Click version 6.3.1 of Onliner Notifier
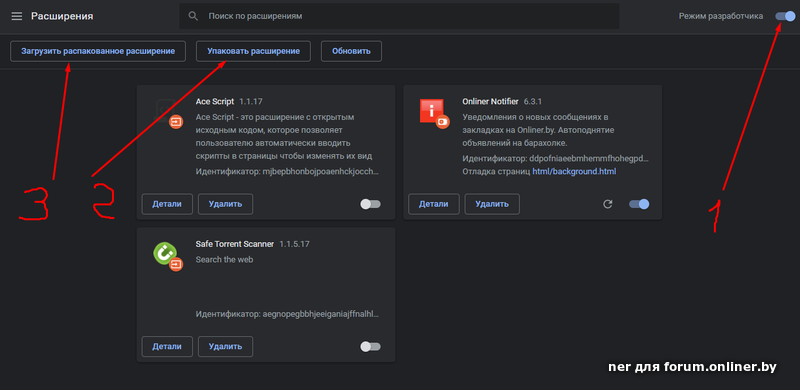This screenshot has height=390, width=800. [x=533, y=102]
